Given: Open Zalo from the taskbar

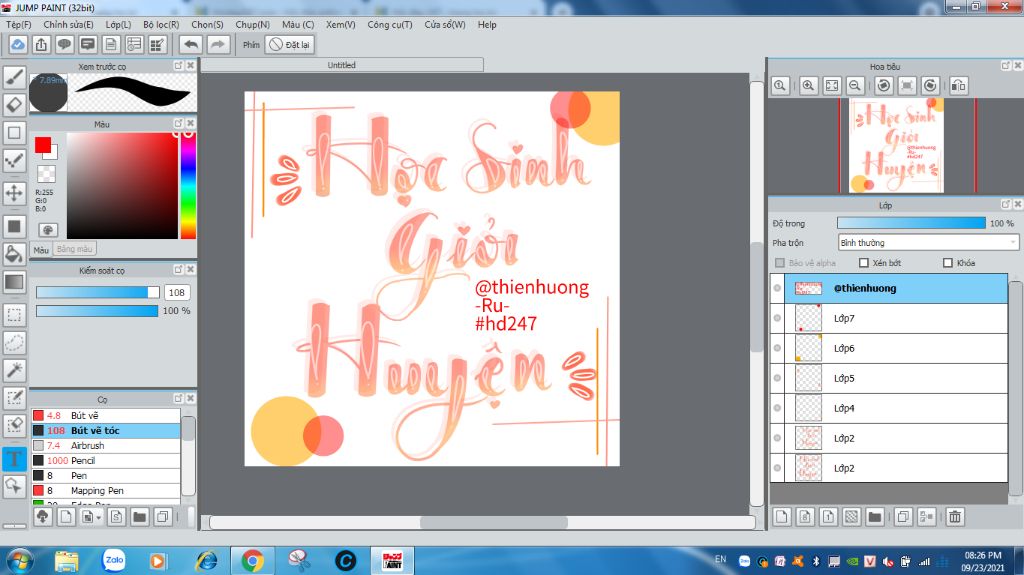Looking at the screenshot, I should 114,561.
